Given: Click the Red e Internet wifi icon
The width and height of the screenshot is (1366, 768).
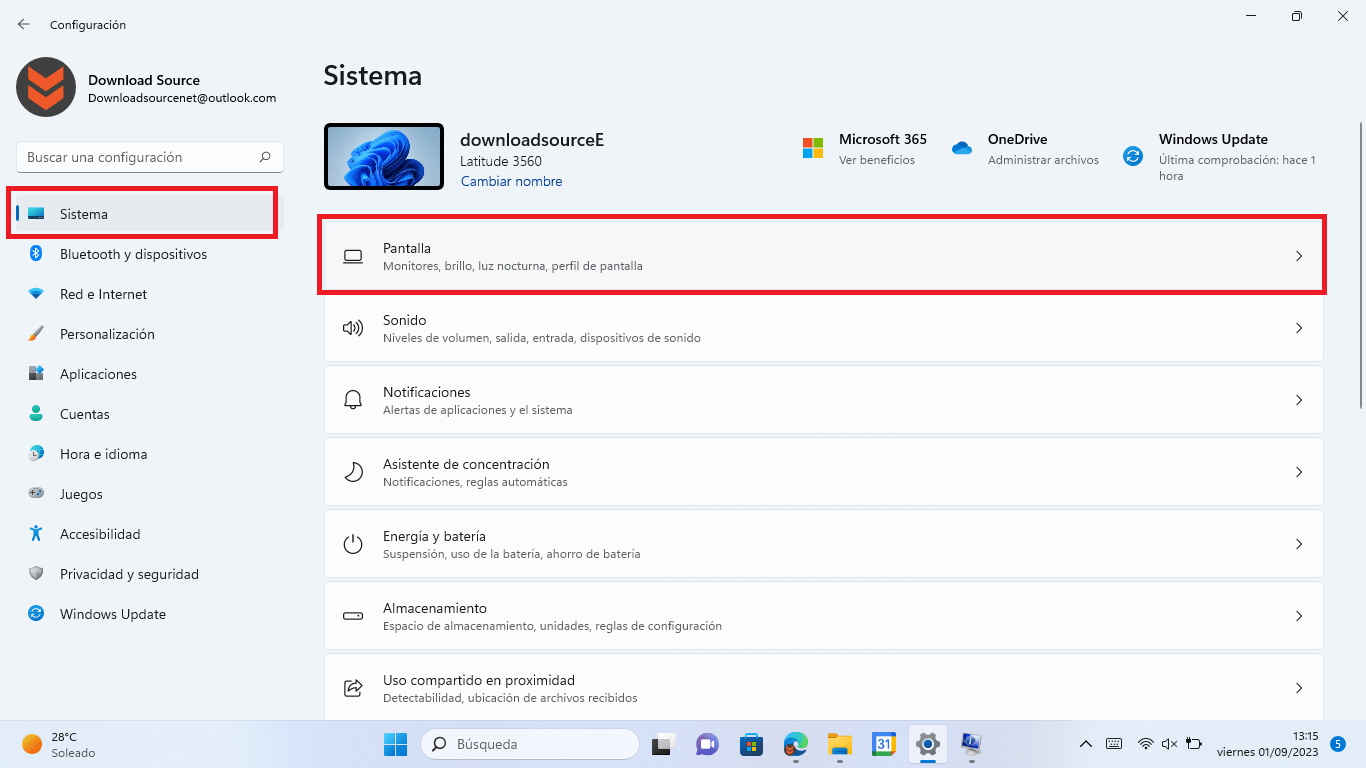Looking at the screenshot, I should coord(36,294).
